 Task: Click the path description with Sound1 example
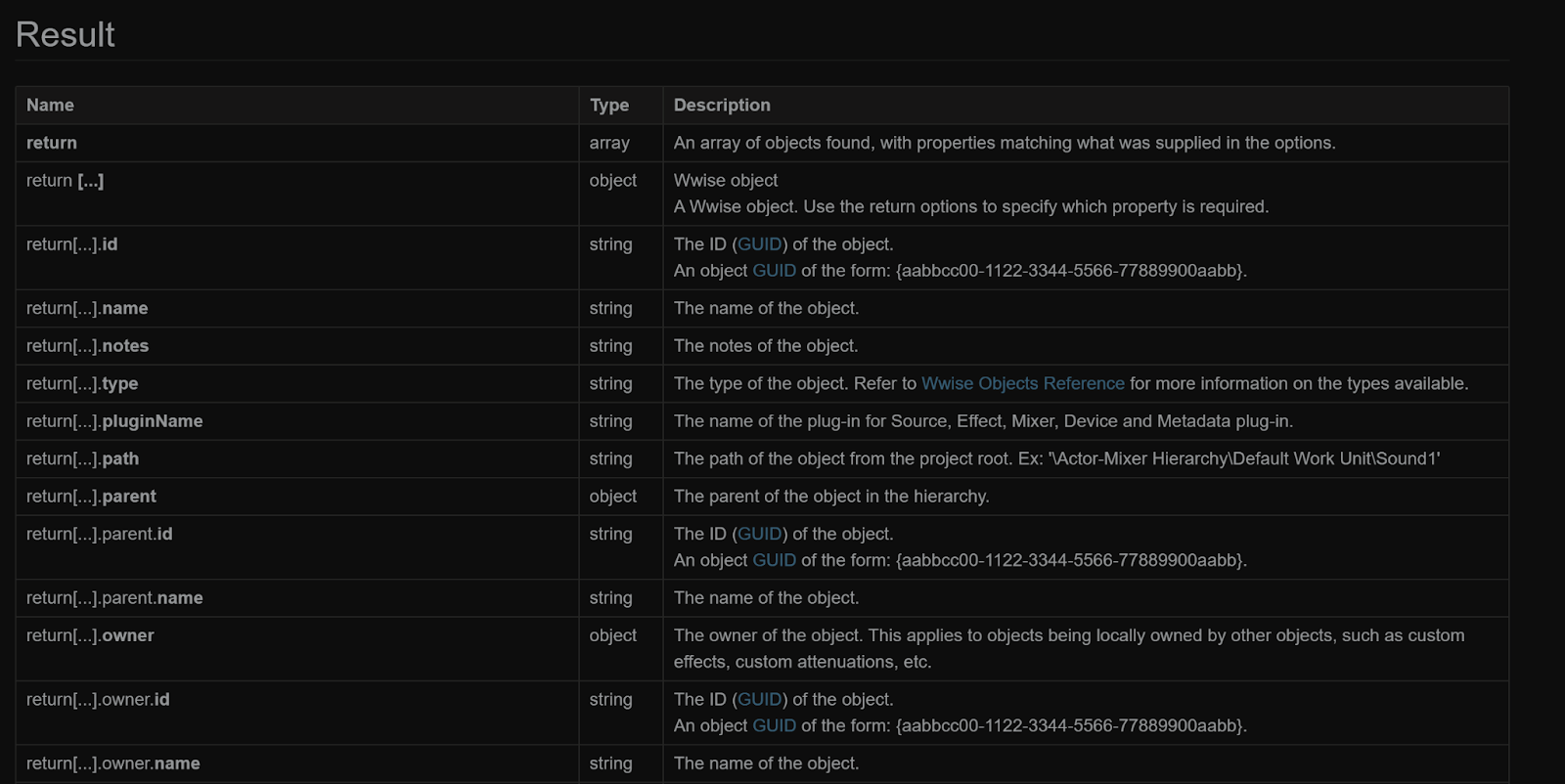pyautogui.click(x=1057, y=459)
